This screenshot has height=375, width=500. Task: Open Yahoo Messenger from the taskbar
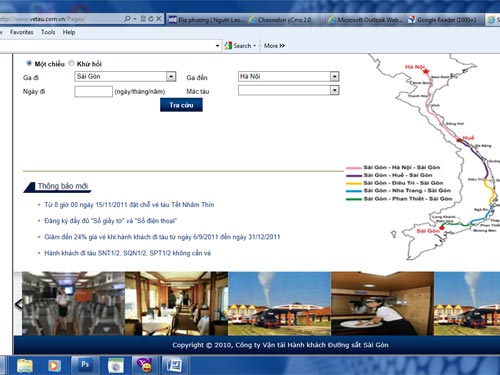[145, 365]
